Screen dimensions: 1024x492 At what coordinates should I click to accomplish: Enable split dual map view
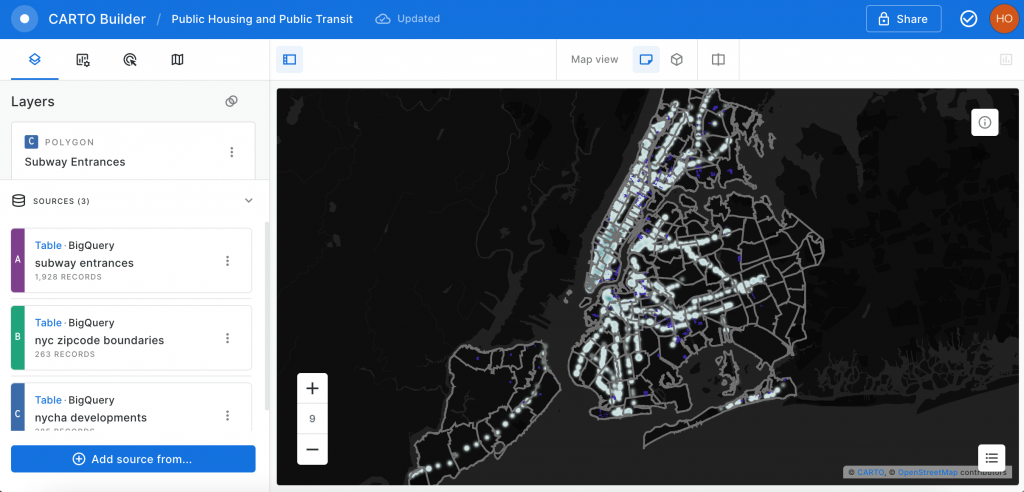click(x=718, y=59)
